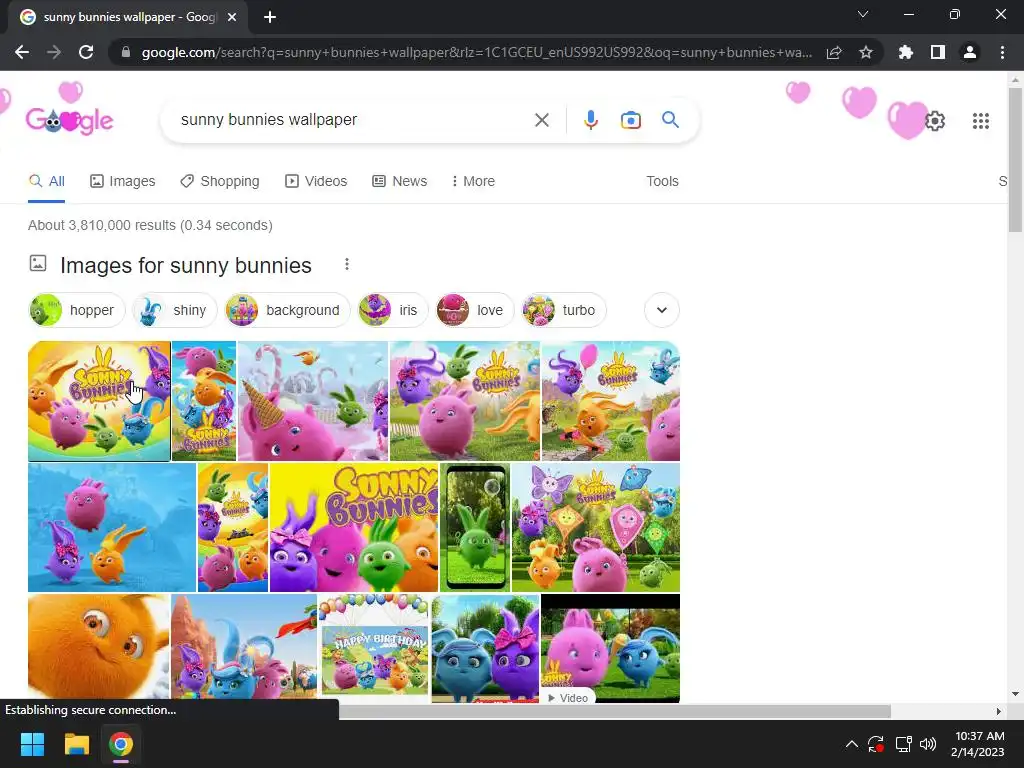
Task: Clear the search box text
Action: [541, 120]
